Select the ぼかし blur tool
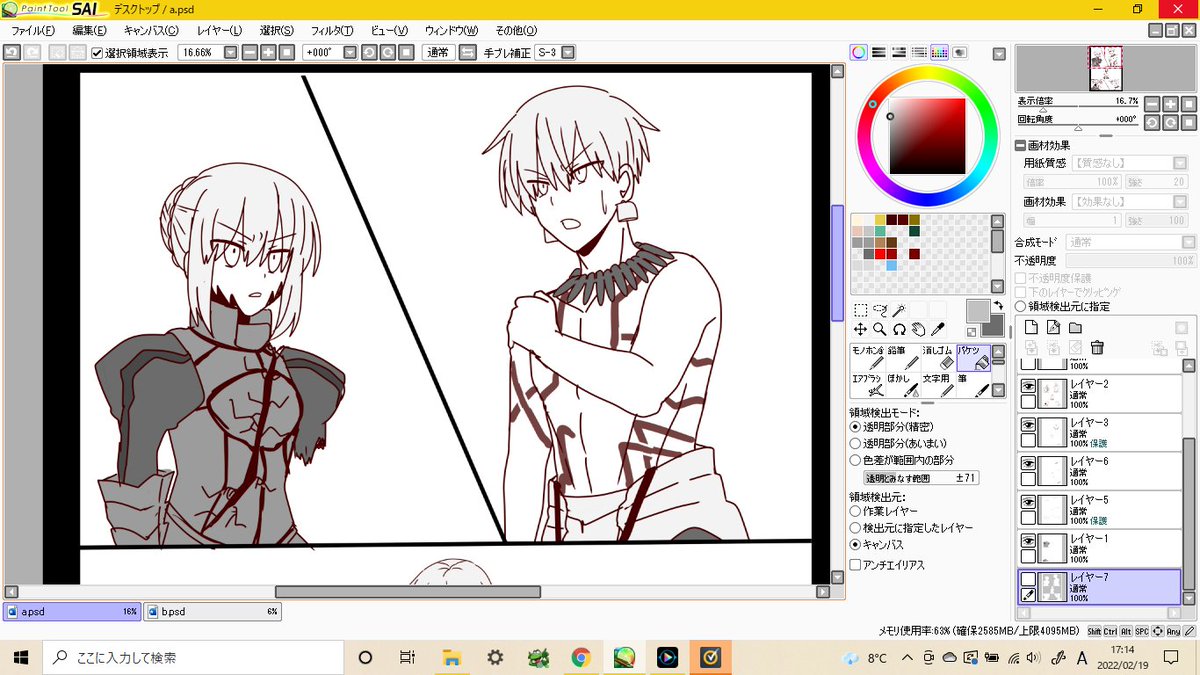The image size is (1200, 675). 901,386
